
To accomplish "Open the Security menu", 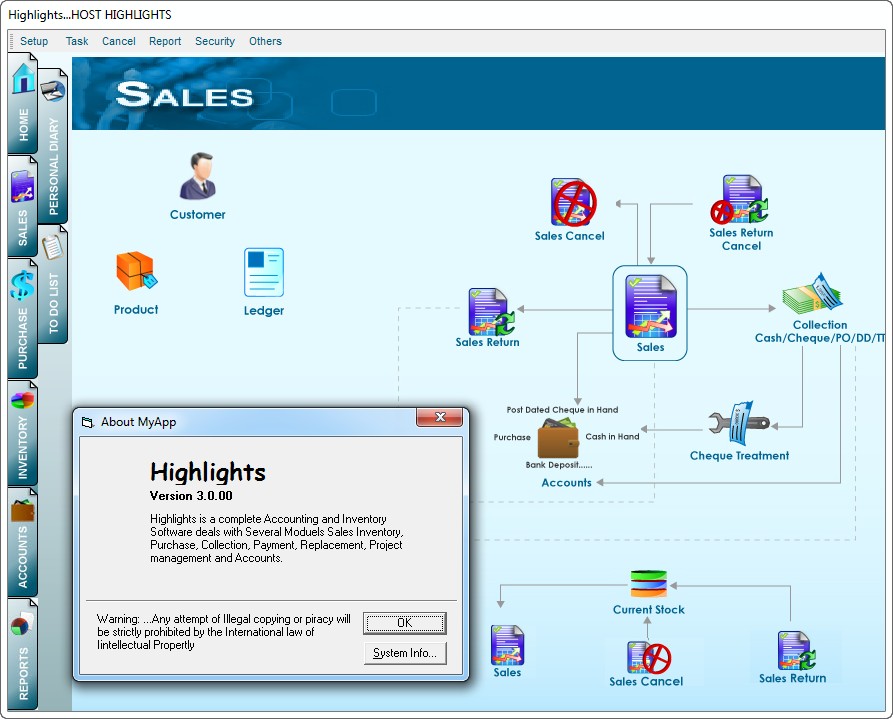I will pos(215,41).
